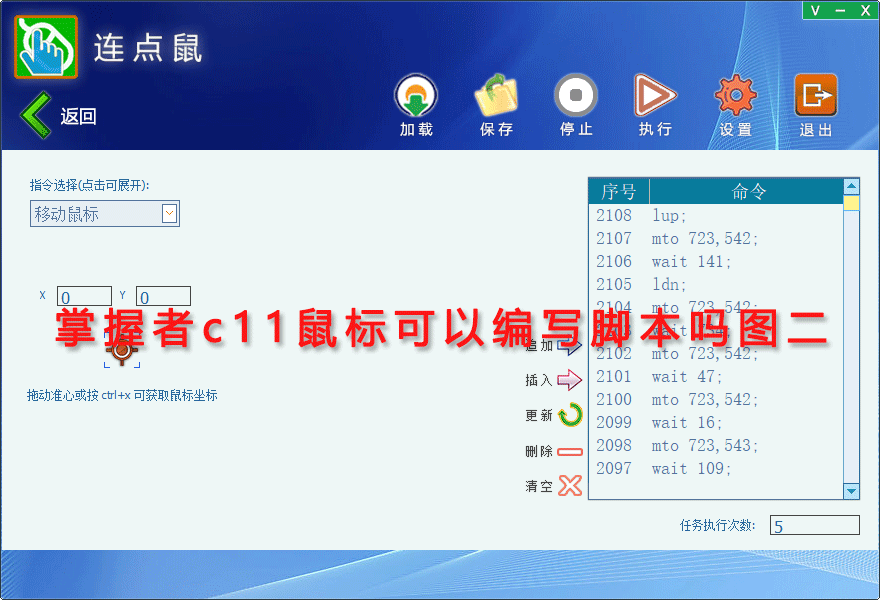Click the 插入 insert arrow icon

570,380
